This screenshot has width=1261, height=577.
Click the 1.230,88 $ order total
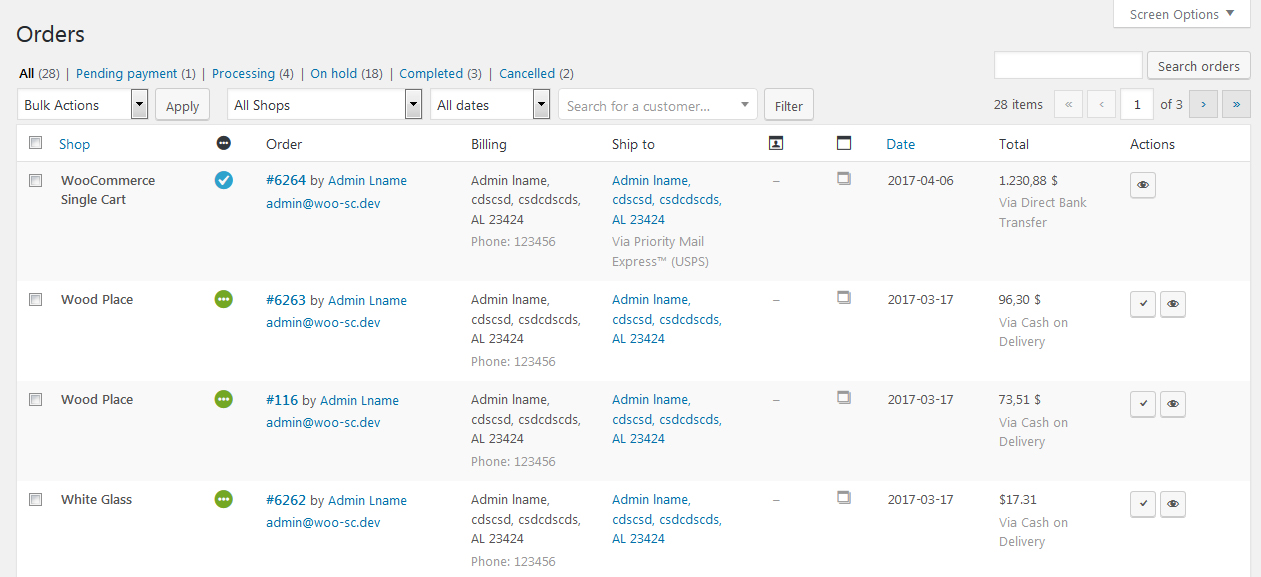(1028, 181)
